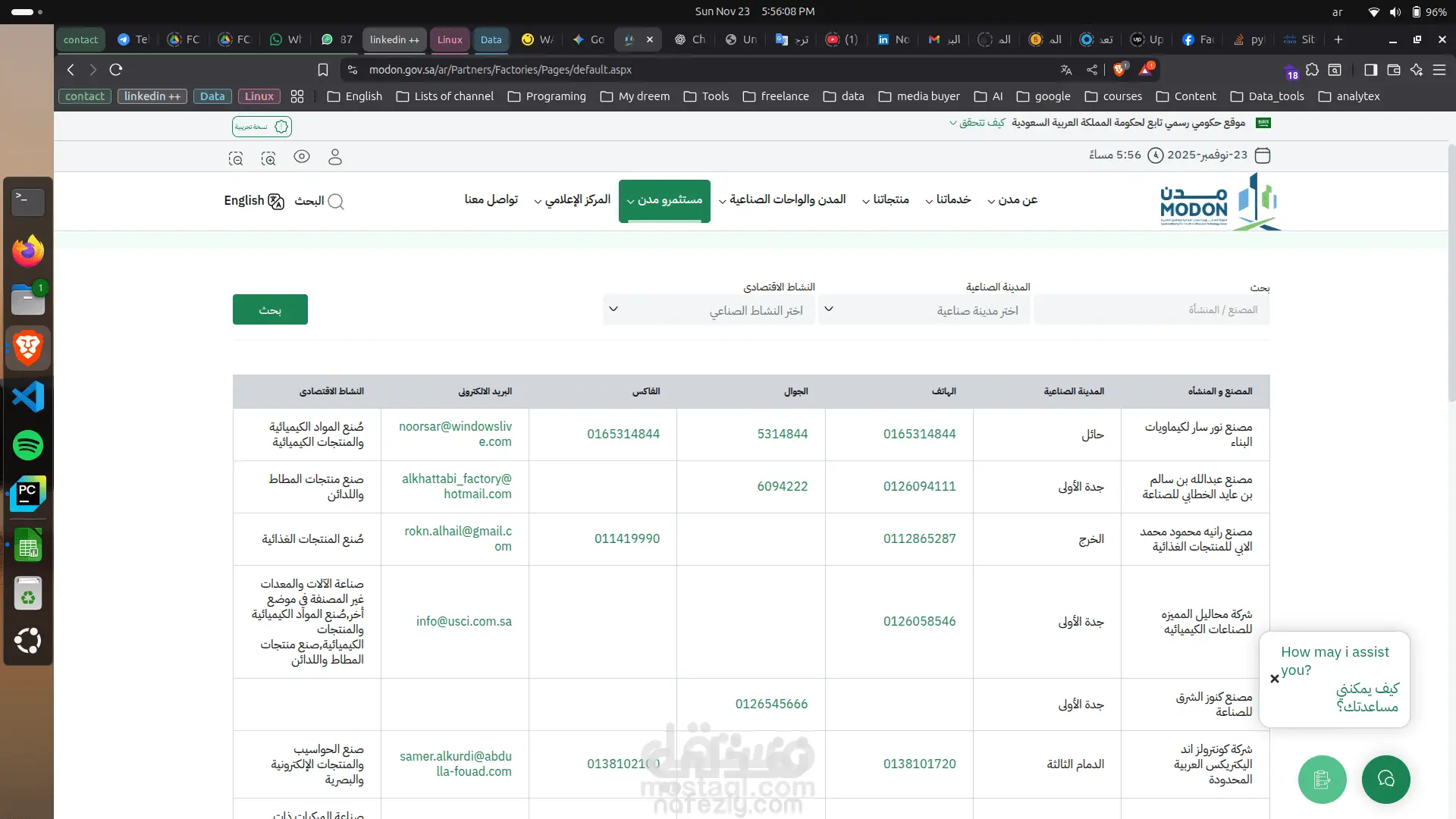Click the المصنع / المنشأة search field

[1151, 309]
